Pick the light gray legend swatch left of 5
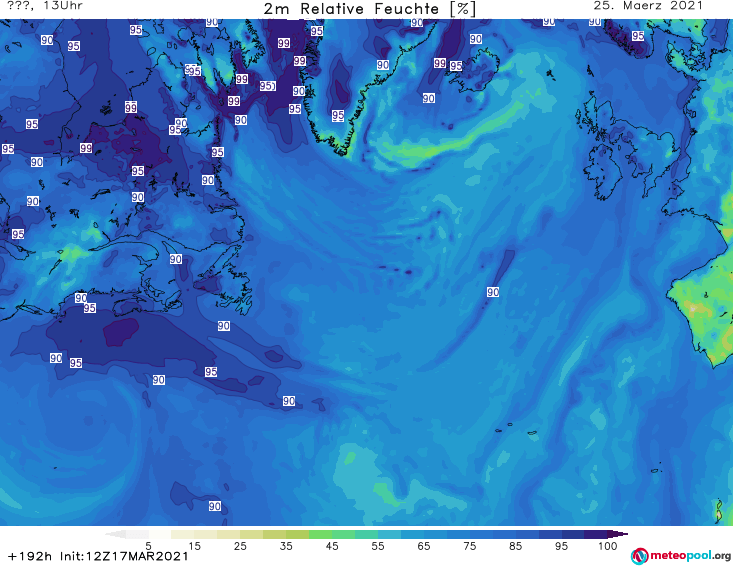This screenshot has height=566, width=733. pos(137,534)
